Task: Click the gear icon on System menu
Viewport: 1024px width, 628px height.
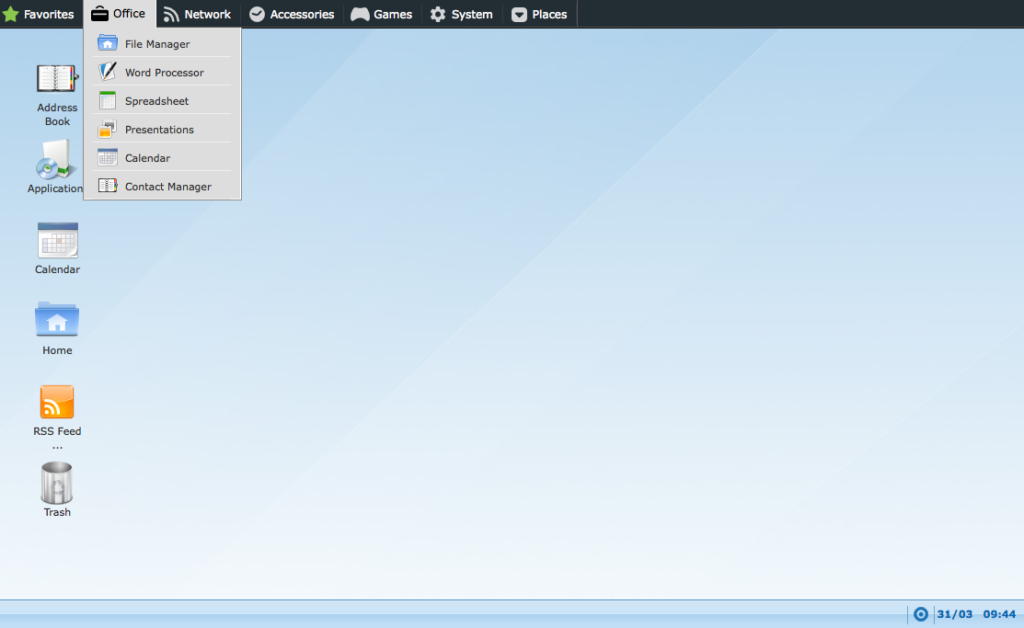Action: click(438, 14)
